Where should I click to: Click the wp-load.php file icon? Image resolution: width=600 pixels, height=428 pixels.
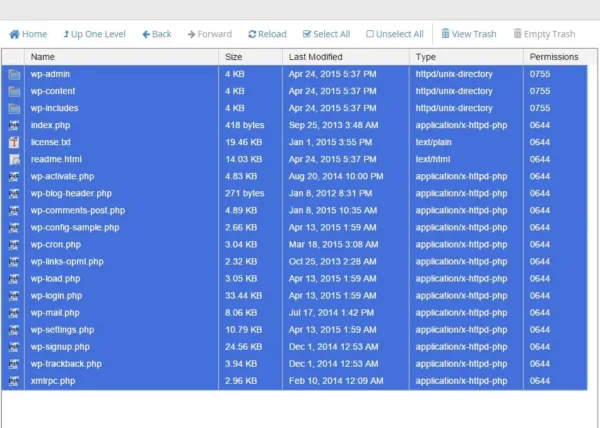tap(14, 279)
